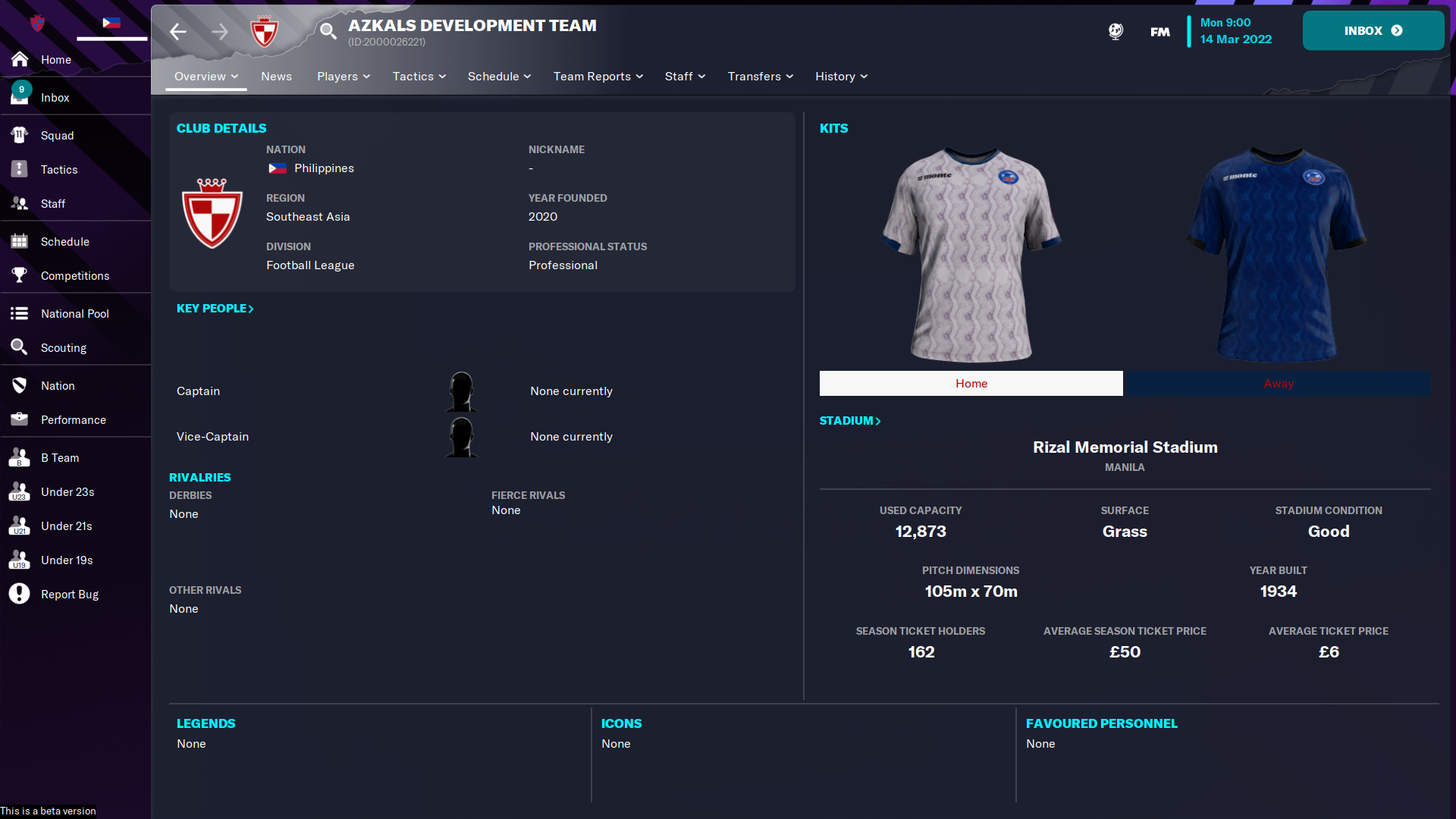Image resolution: width=1456 pixels, height=819 pixels.
Task: Click the Southeast Asia region text
Action: click(x=308, y=217)
